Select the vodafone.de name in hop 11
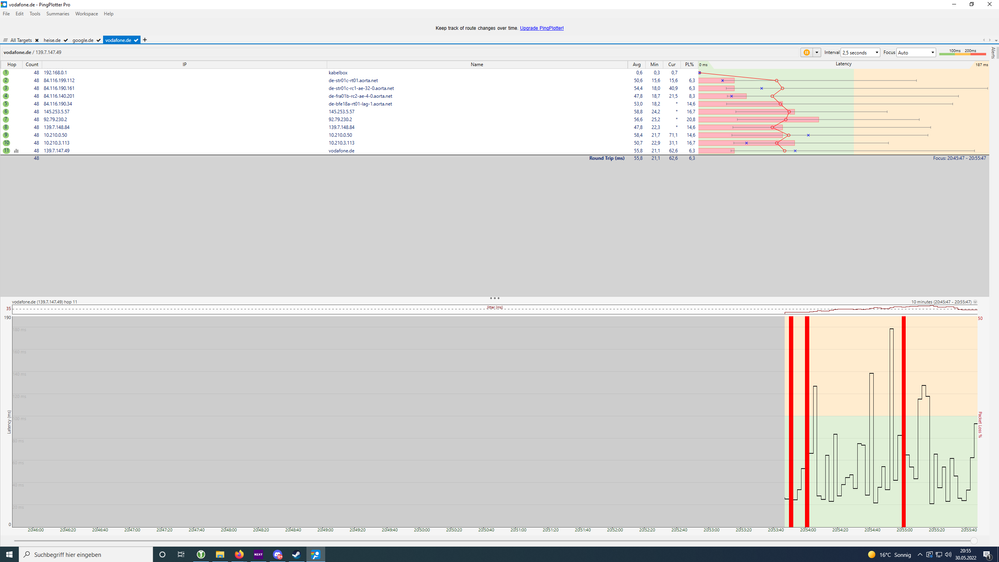Image resolution: width=999 pixels, height=562 pixels. [341, 151]
